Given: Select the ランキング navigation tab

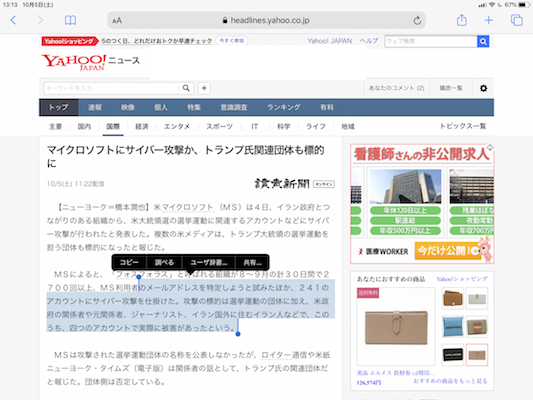Looking at the screenshot, I should tap(283, 107).
